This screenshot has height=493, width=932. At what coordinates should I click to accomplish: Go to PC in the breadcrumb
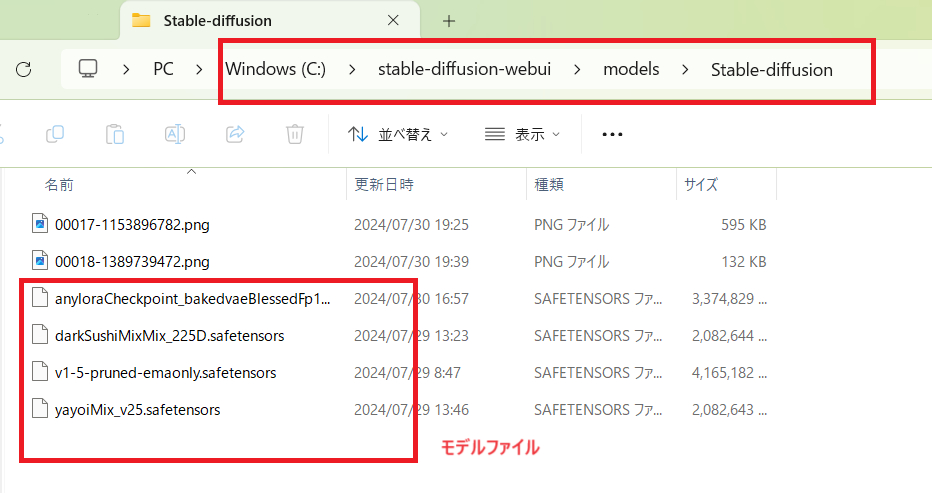(163, 69)
